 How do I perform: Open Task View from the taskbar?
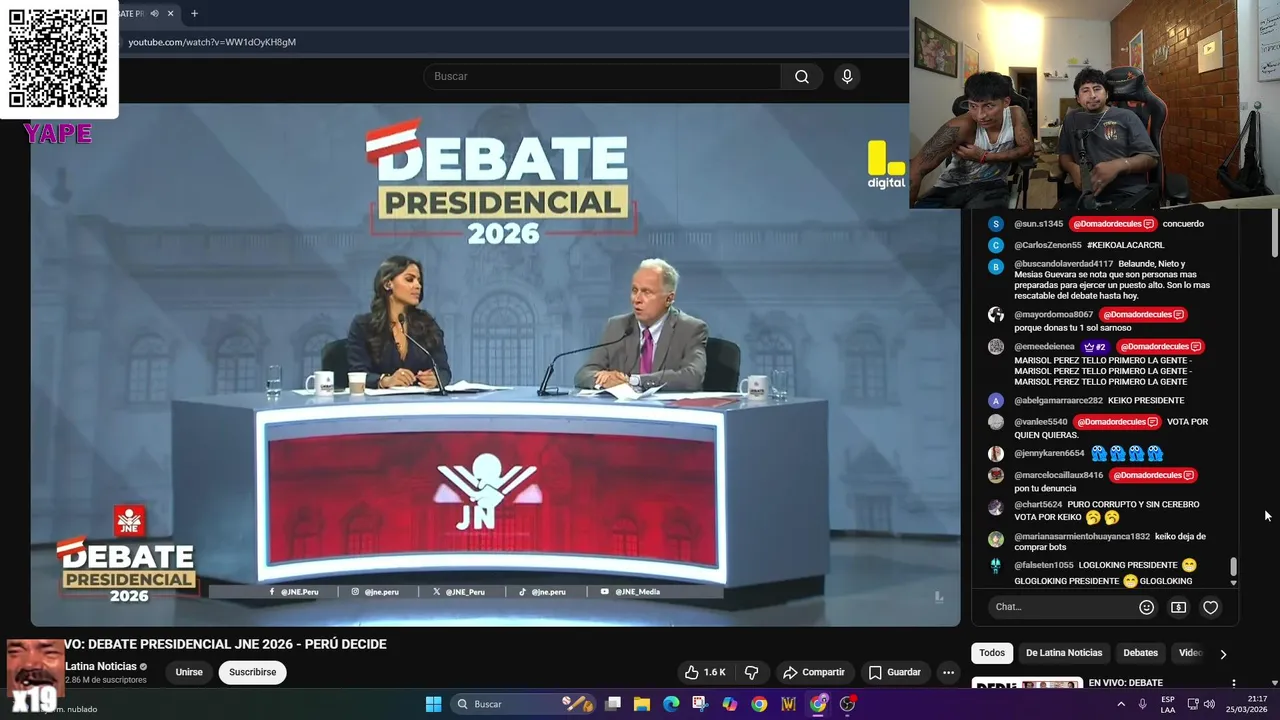pos(613,704)
